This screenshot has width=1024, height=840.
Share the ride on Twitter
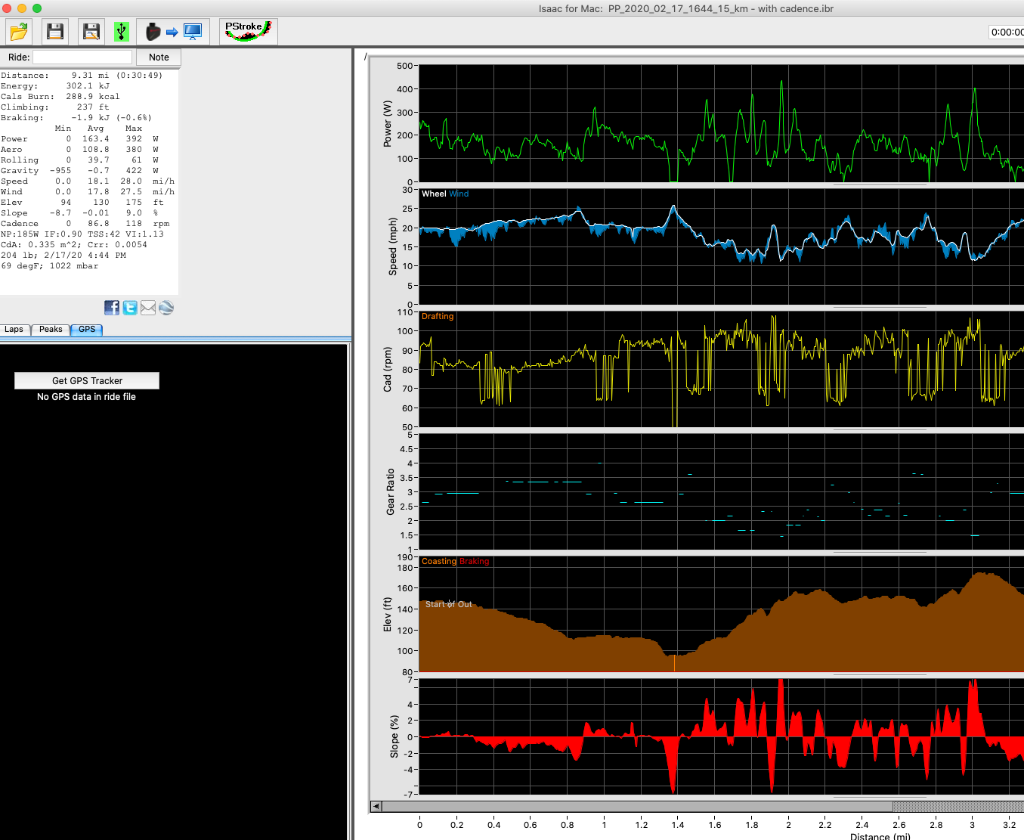click(129, 307)
